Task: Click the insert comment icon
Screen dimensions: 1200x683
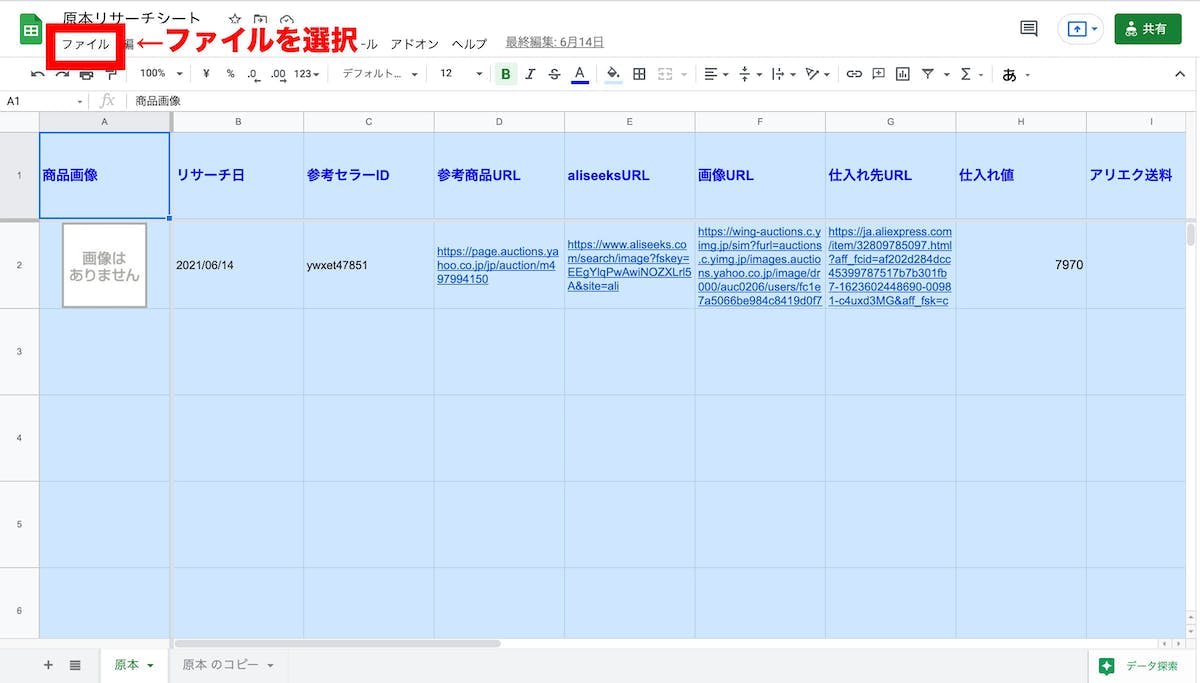Action: (879, 74)
